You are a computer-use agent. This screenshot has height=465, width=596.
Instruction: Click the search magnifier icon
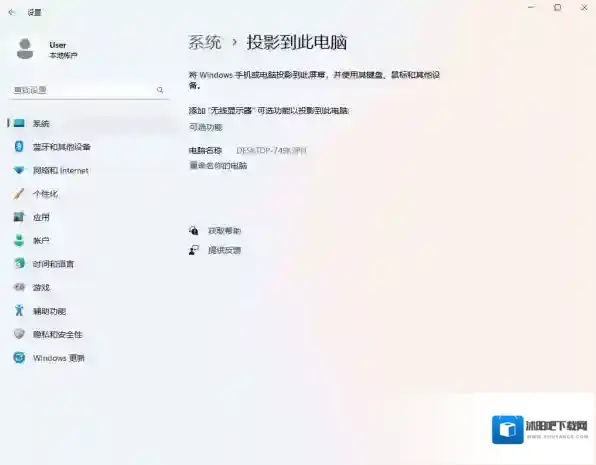pyautogui.click(x=160, y=90)
